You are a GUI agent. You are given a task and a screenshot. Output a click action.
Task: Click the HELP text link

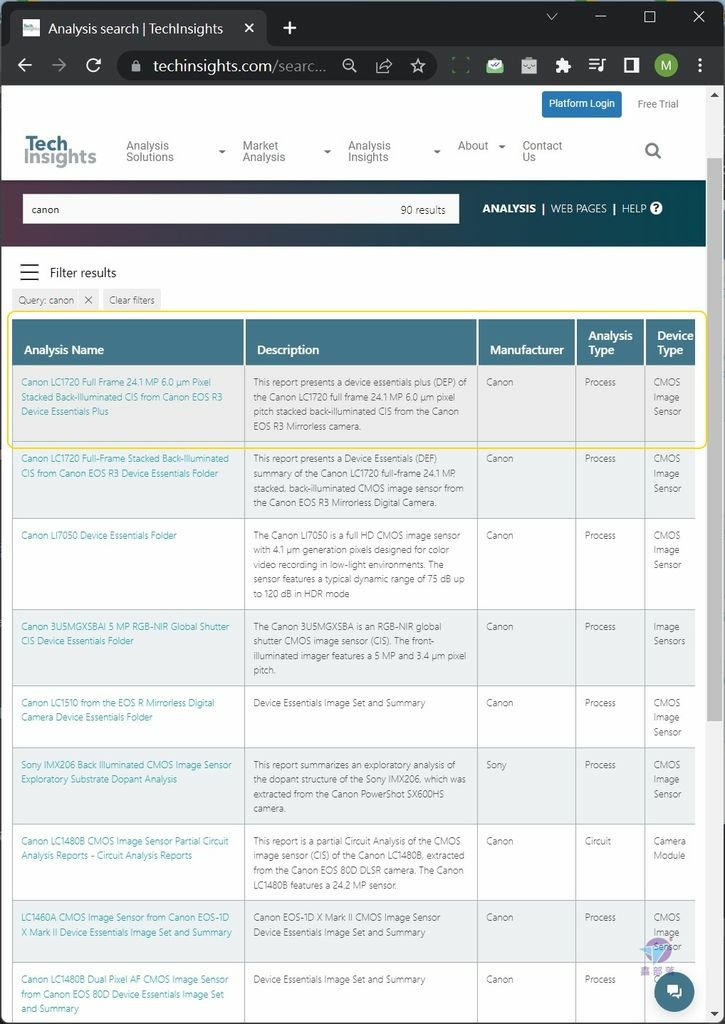click(634, 208)
